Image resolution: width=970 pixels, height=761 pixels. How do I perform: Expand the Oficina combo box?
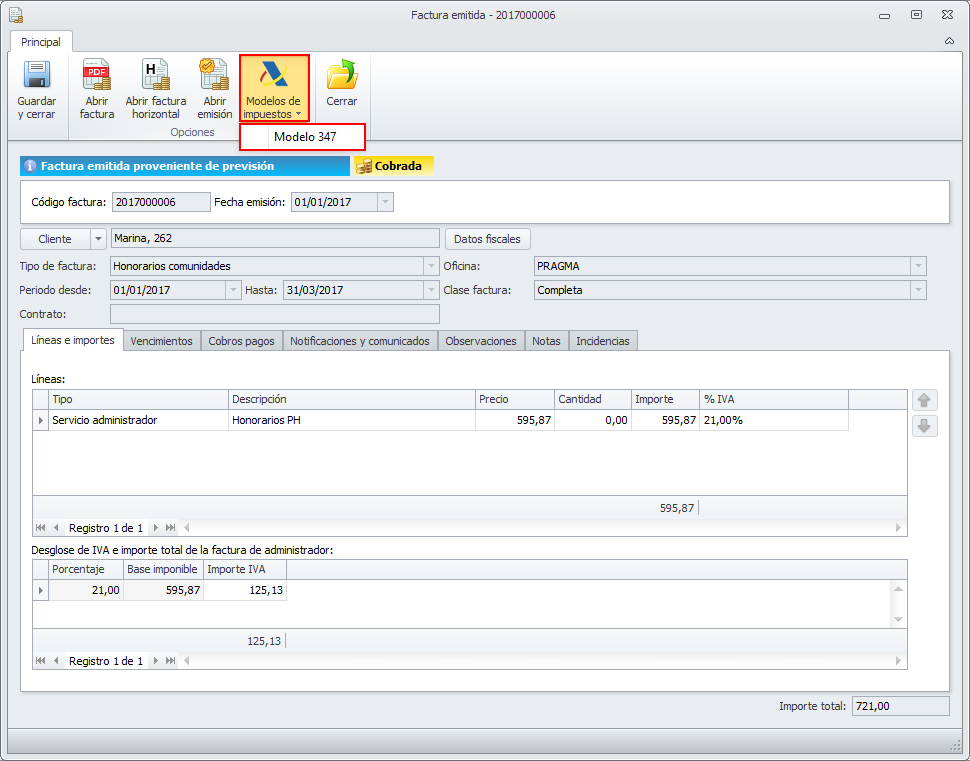pyautogui.click(x=917, y=266)
